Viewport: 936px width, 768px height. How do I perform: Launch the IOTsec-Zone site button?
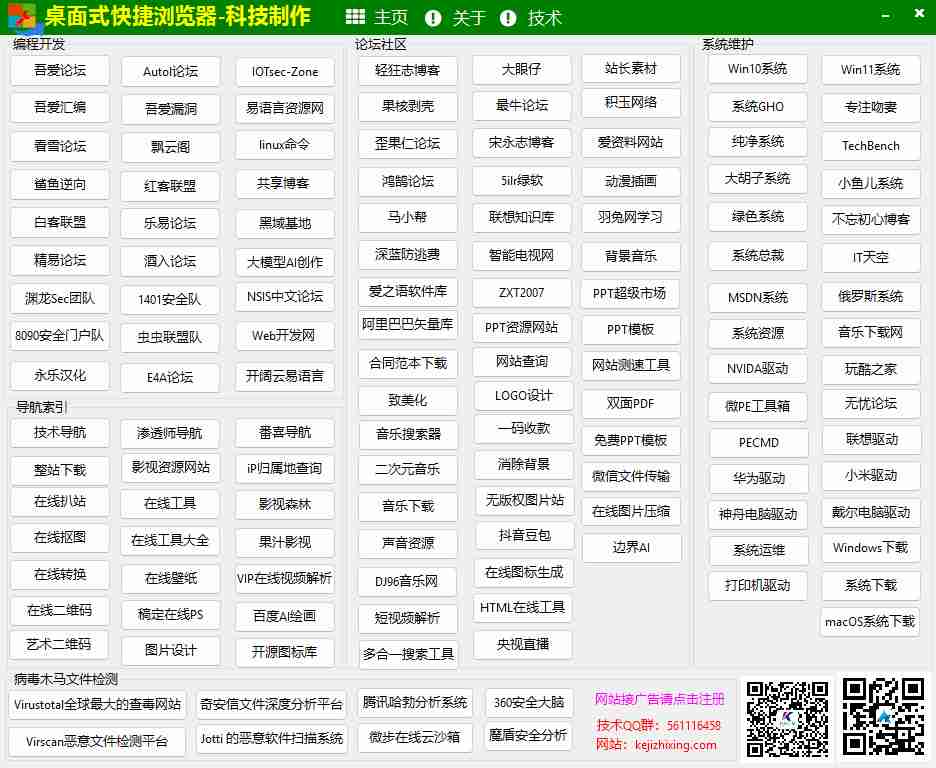click(x=285, y=72)
